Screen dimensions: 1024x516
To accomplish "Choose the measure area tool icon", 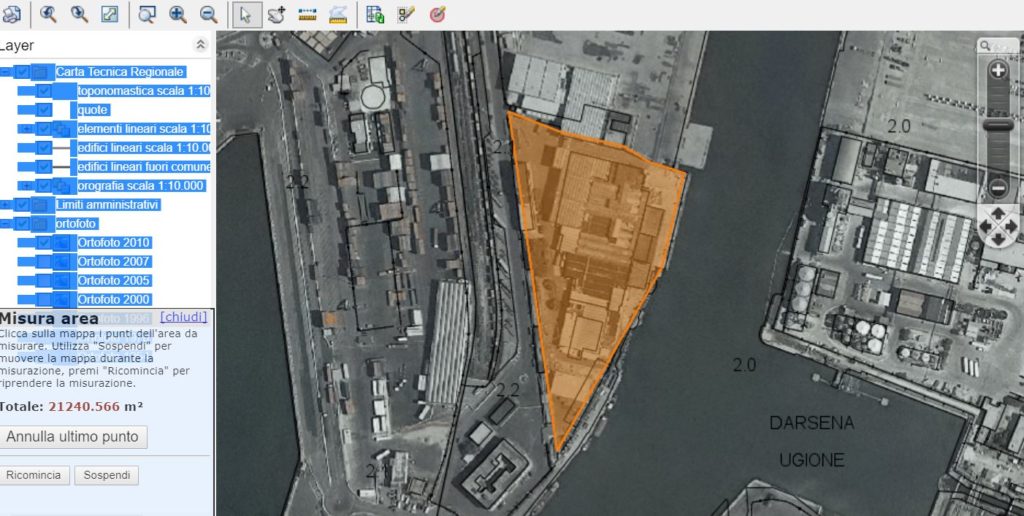I will coord(338,14).
